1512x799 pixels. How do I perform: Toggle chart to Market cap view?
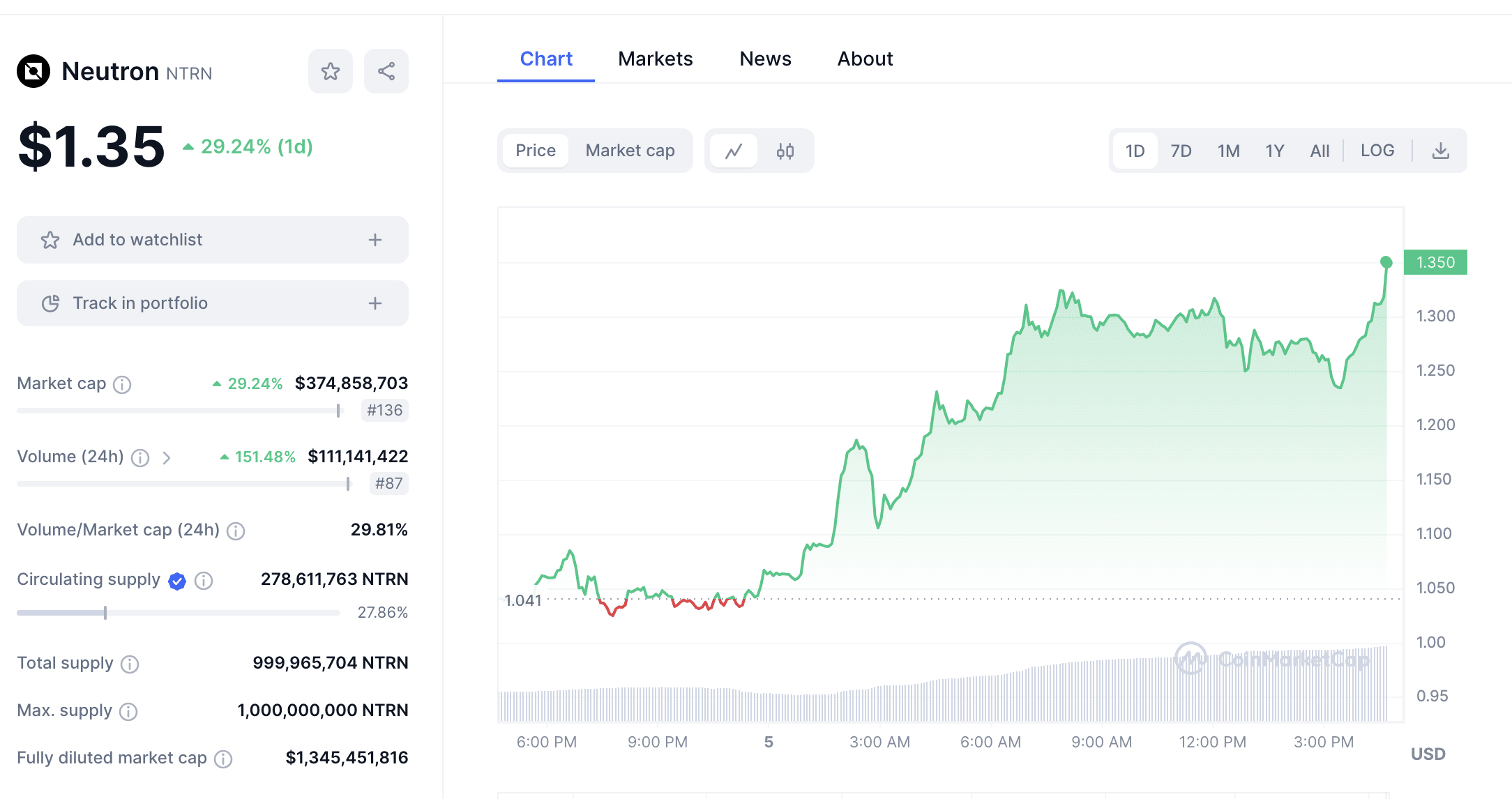[630, 151]
